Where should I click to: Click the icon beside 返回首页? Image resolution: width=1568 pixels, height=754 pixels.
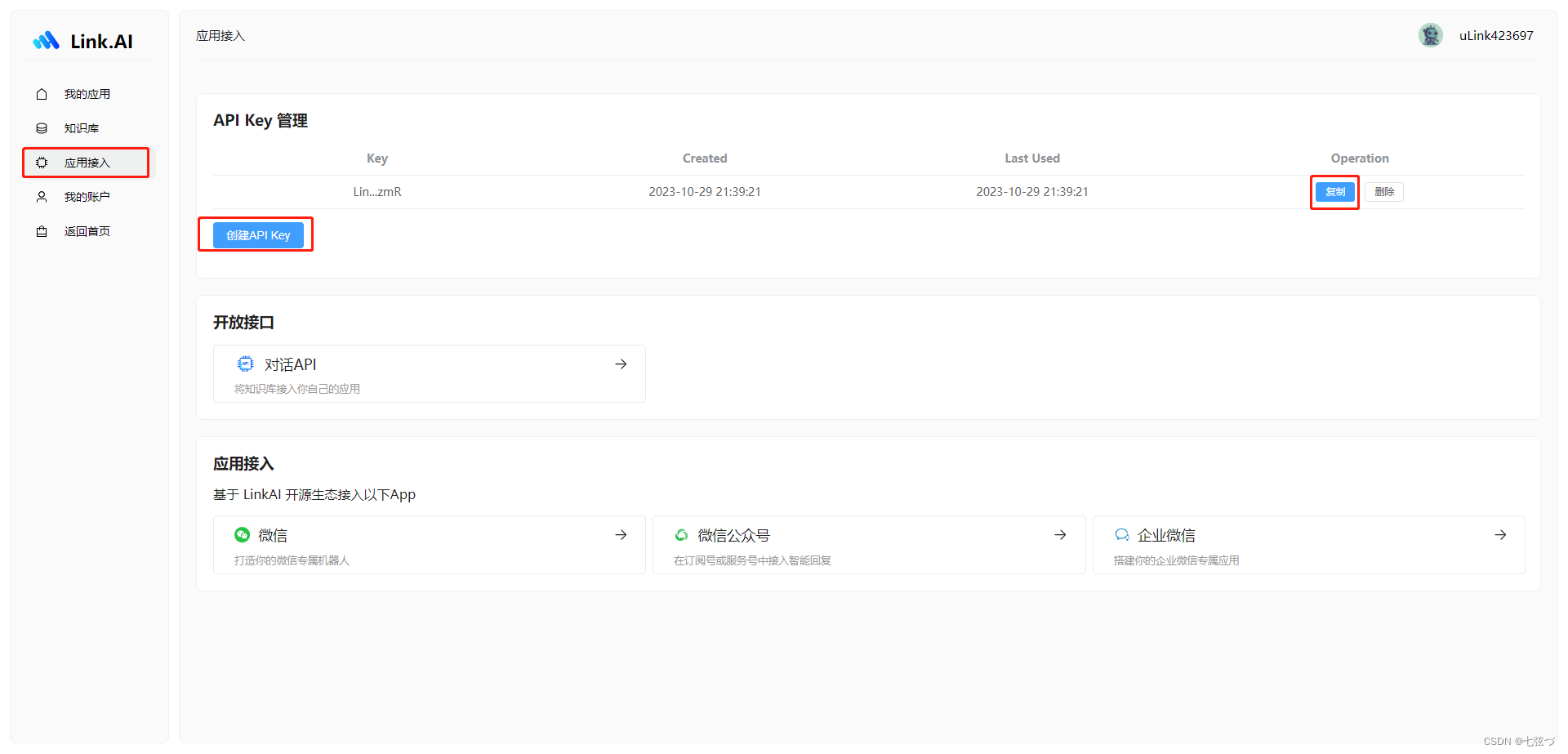click(x=42, y=231)
